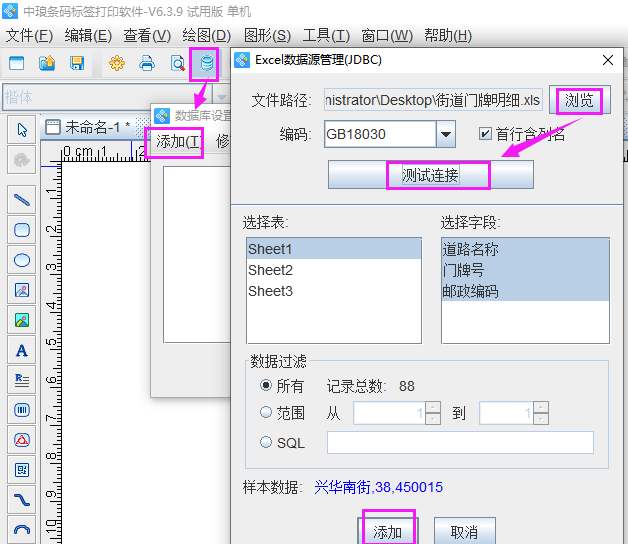Click the 楷体 font name field

(107, 97)
